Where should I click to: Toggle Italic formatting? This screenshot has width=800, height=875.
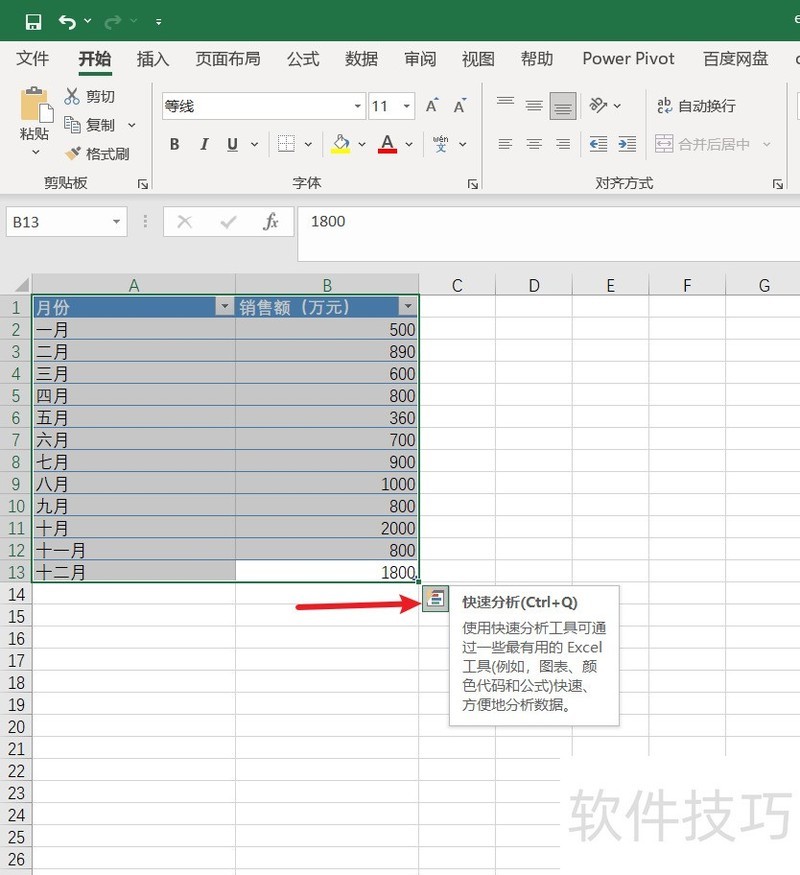[x=203, y=144]
